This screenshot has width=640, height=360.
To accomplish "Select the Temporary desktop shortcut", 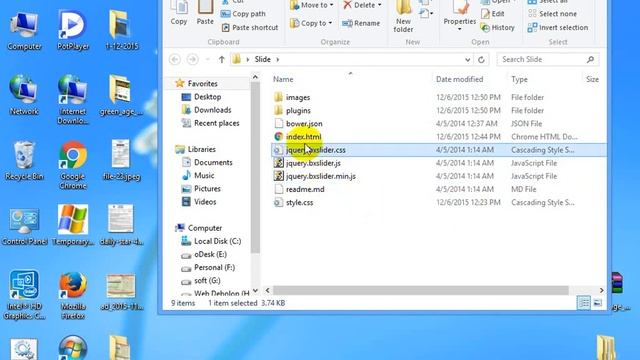I will click(x=73, y=226).
